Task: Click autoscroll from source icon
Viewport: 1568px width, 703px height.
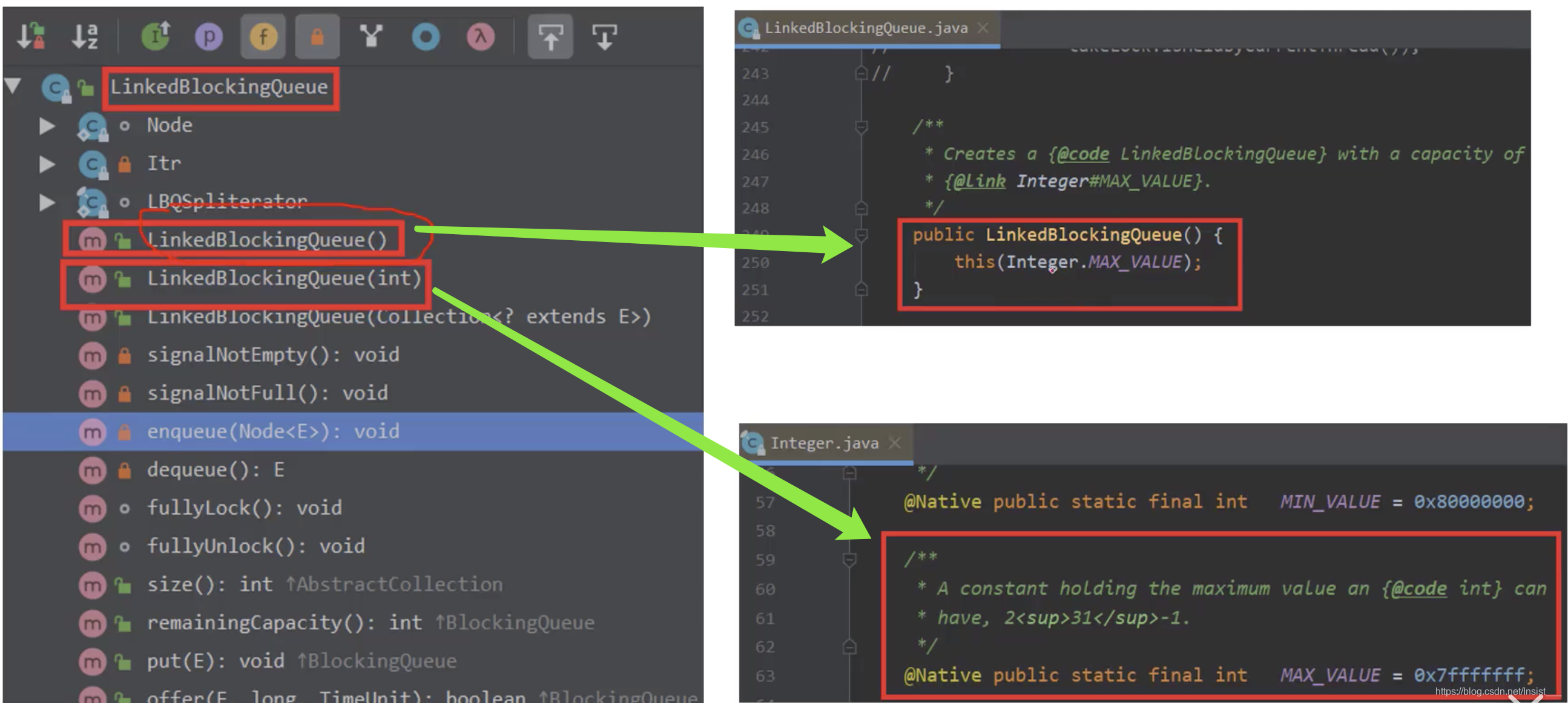Action: tap(604, 36)
